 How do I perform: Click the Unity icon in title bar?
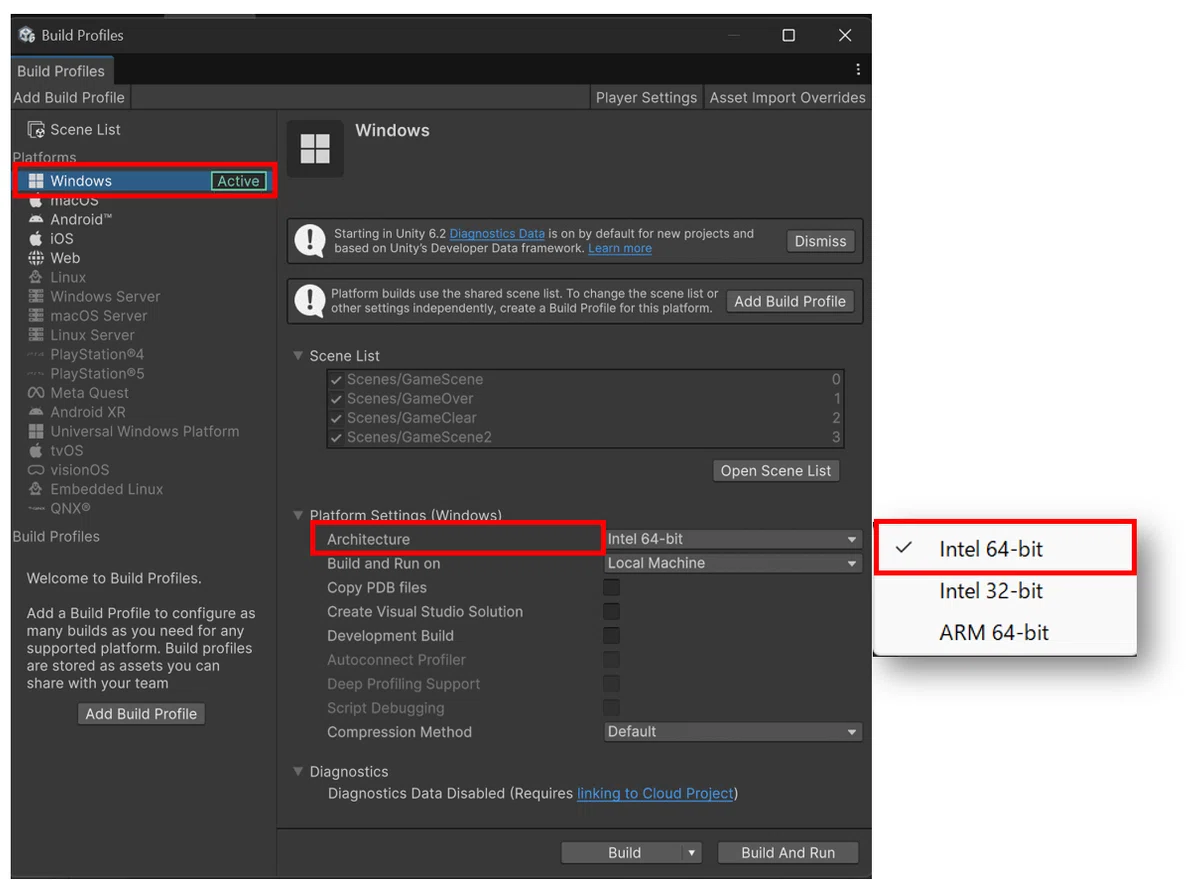27,35
